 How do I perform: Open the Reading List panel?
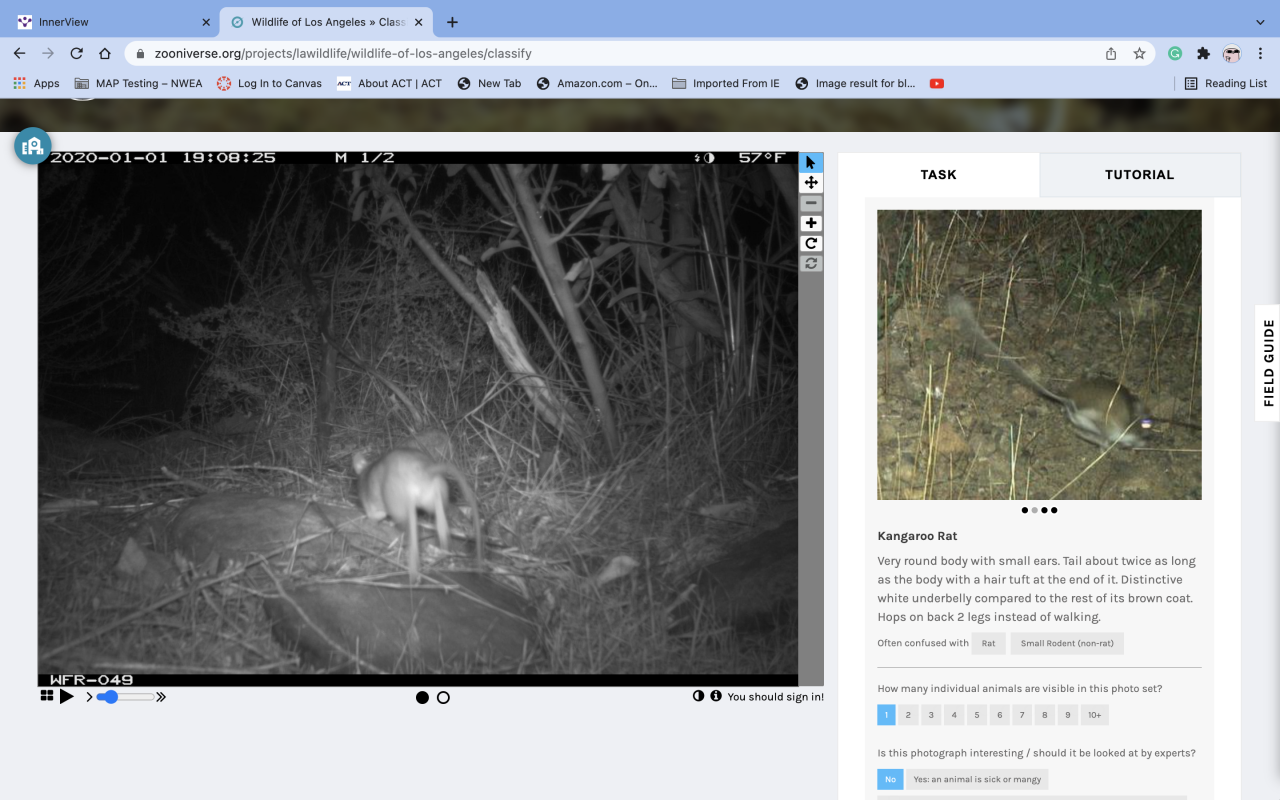click(1225, 83)
